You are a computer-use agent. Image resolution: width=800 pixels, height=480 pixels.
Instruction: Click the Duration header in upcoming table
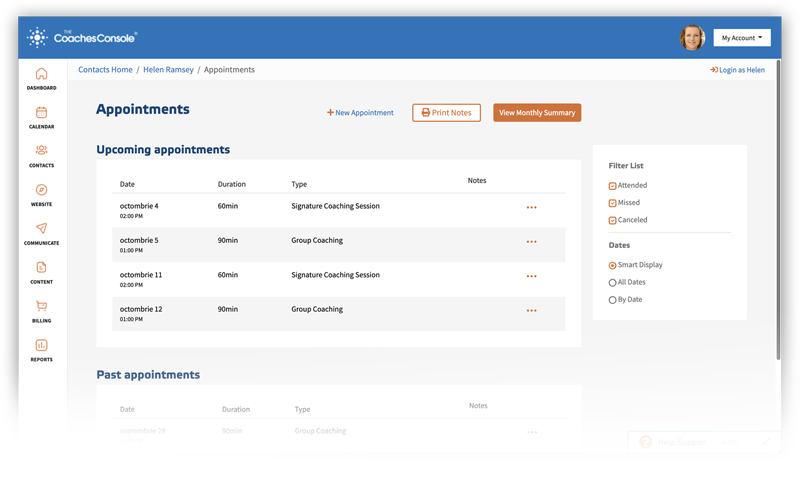pos(232,184)
